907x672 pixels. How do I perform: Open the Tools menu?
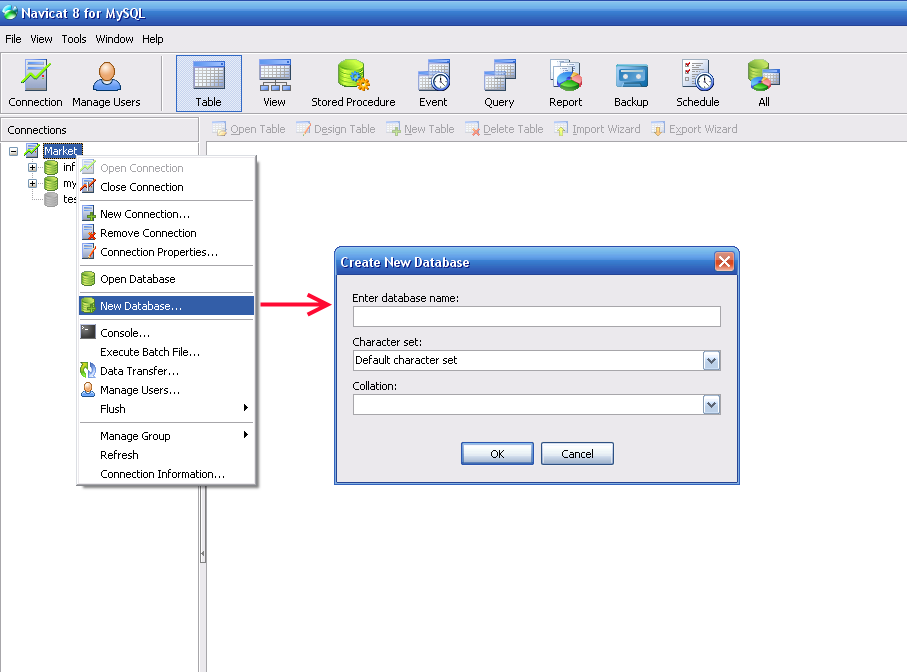[74, 39]
